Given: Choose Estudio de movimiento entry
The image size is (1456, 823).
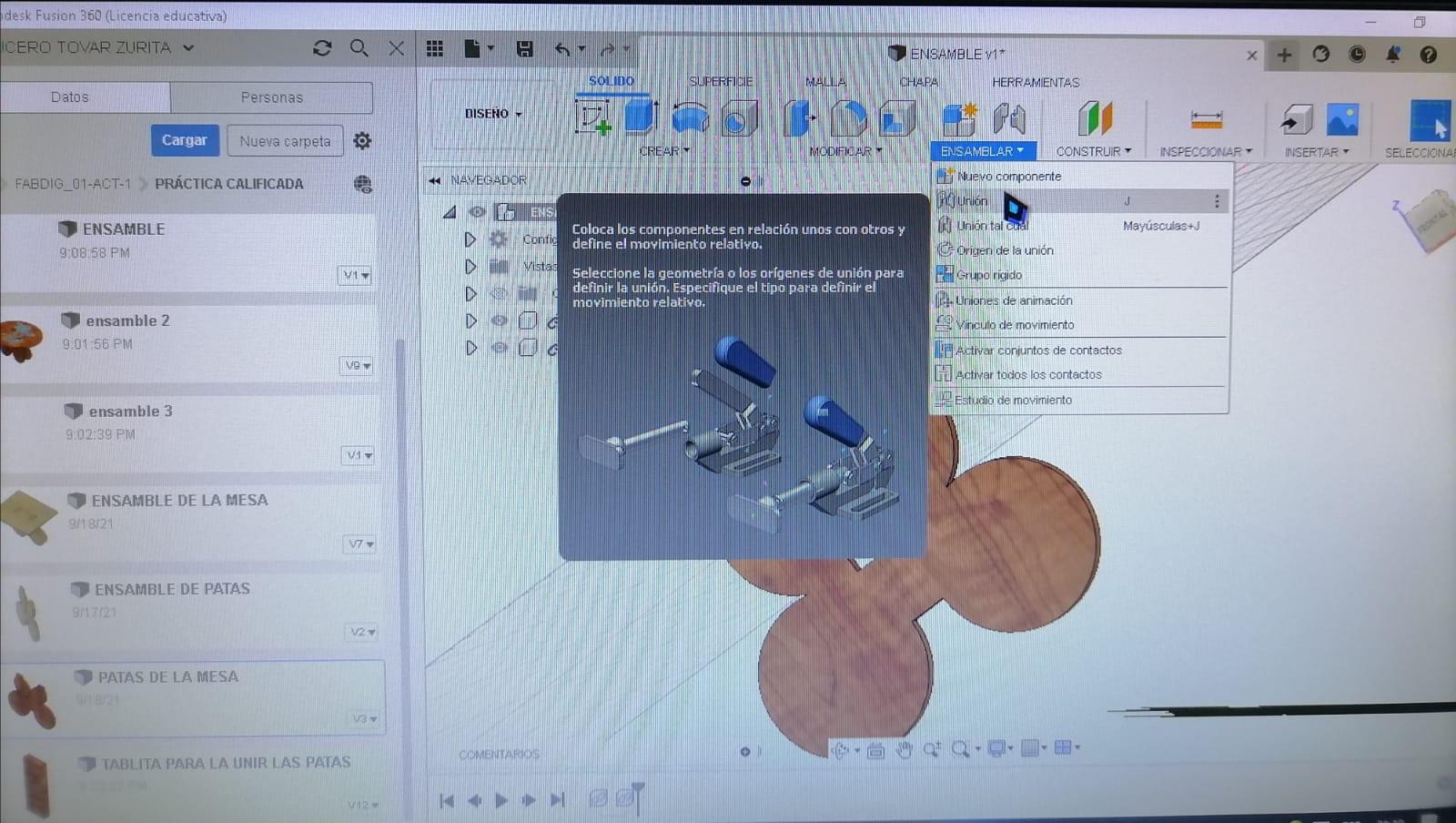Looking at the screenshot, I should click(1080, 400).
